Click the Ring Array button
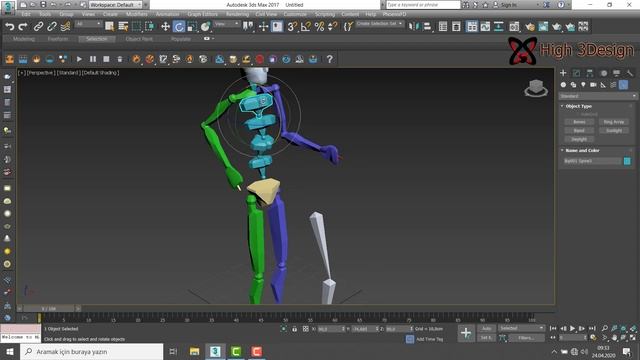This screenshot has height=360, width=640. pyautogui.click(x=614, y=122)
